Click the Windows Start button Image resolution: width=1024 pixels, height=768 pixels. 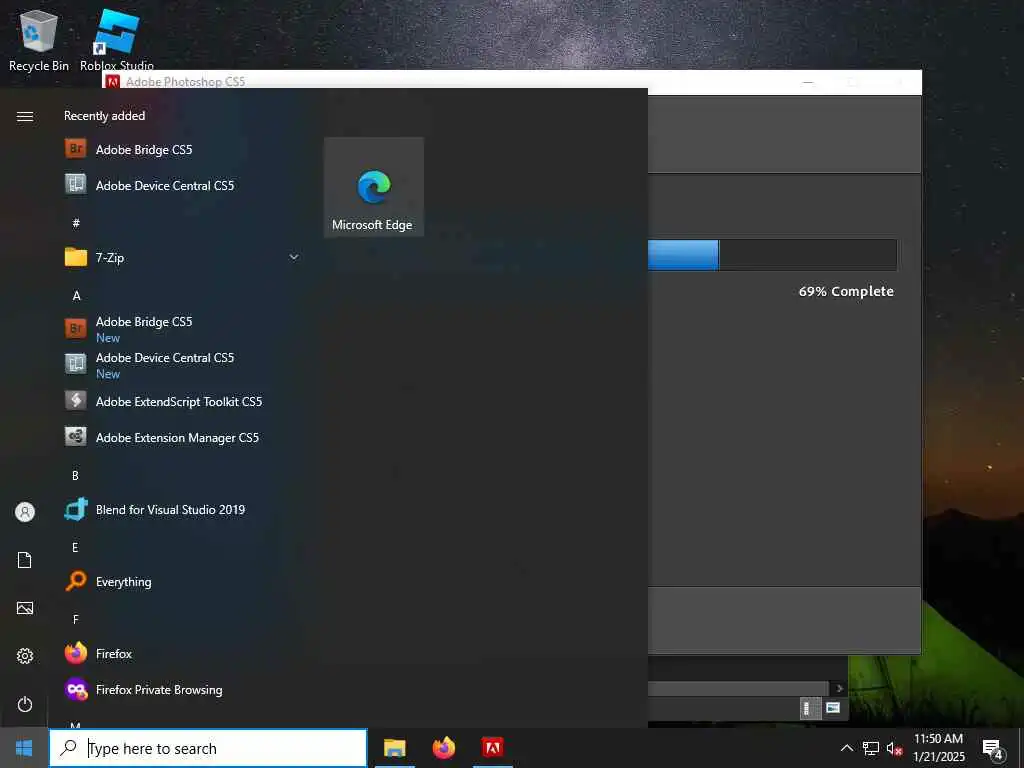[24, 748]
